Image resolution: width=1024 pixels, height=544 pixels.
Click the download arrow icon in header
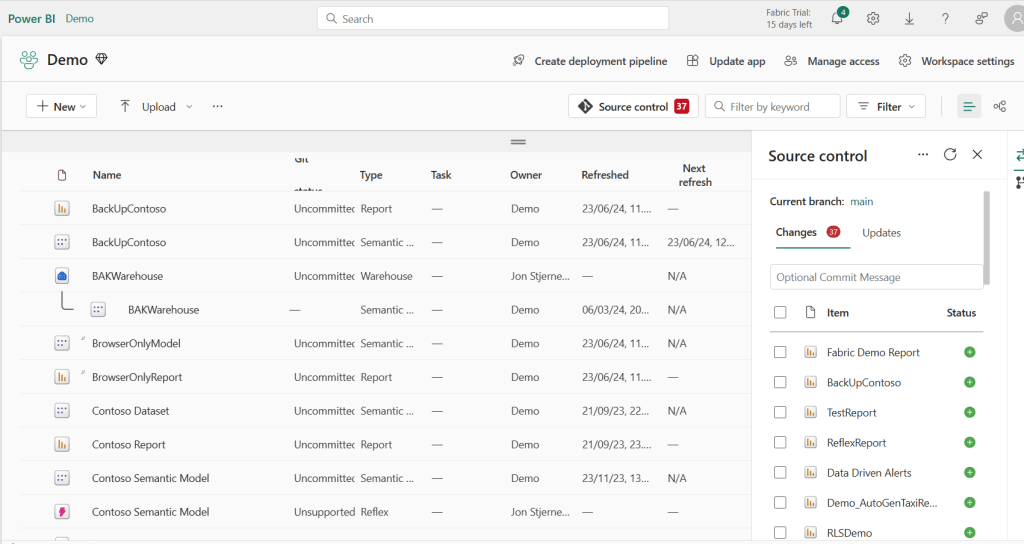[909, 19]
